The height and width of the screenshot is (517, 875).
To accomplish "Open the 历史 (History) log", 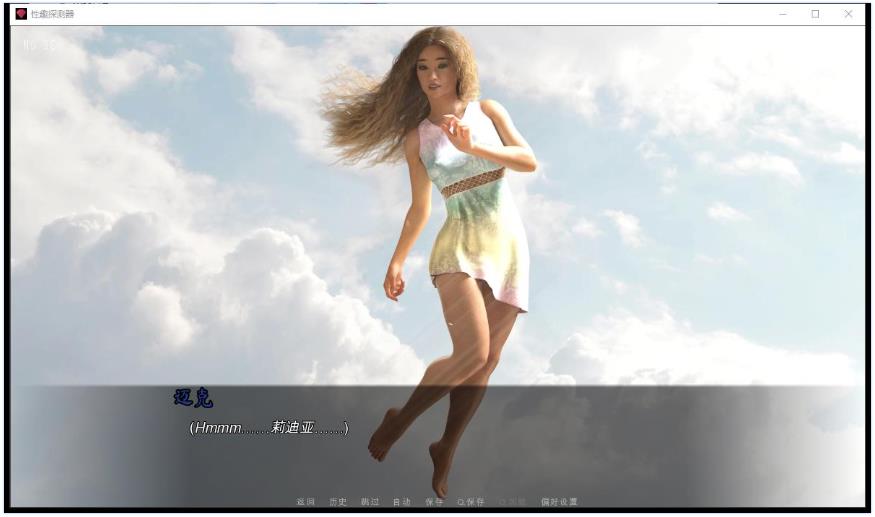I will [338, 501].
